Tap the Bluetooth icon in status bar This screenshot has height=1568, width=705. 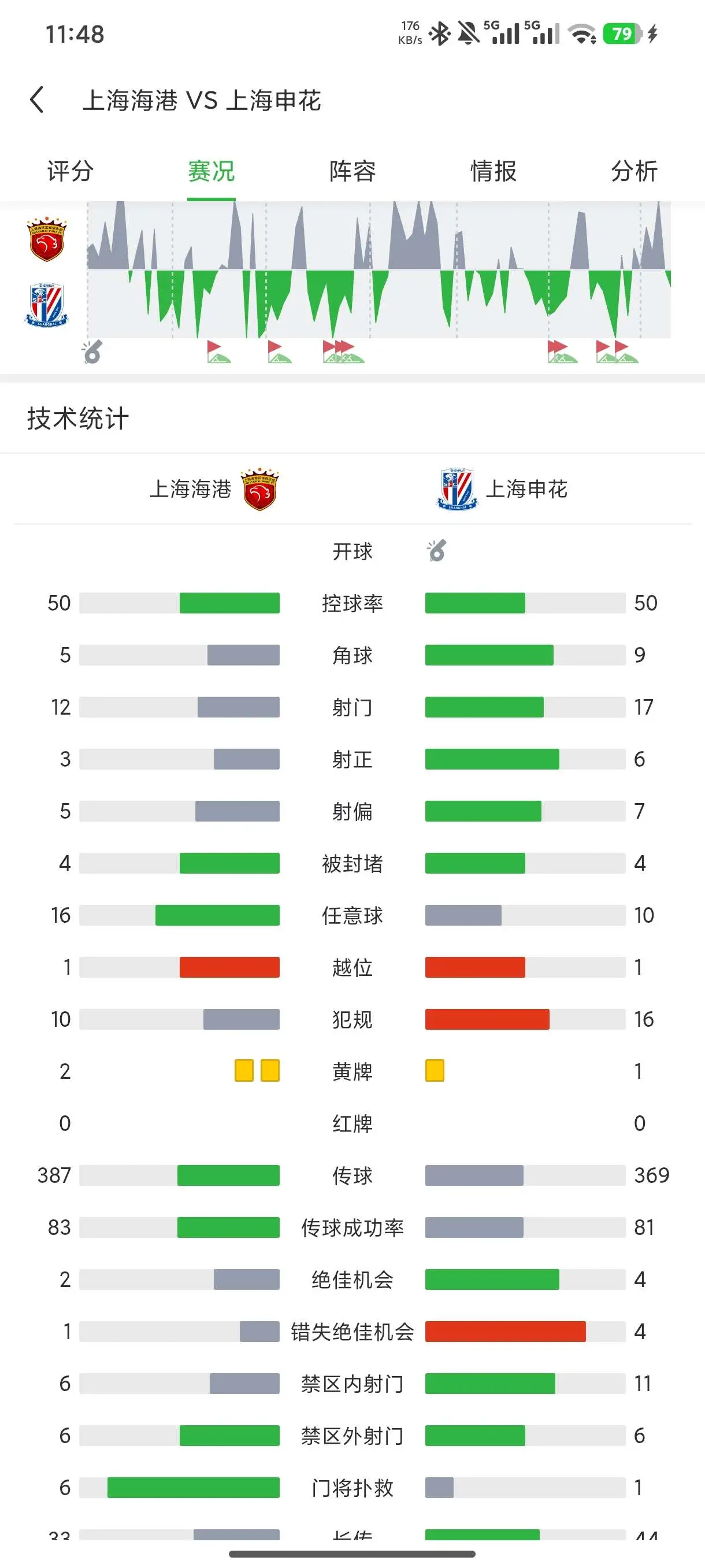[x=439, y=34]
